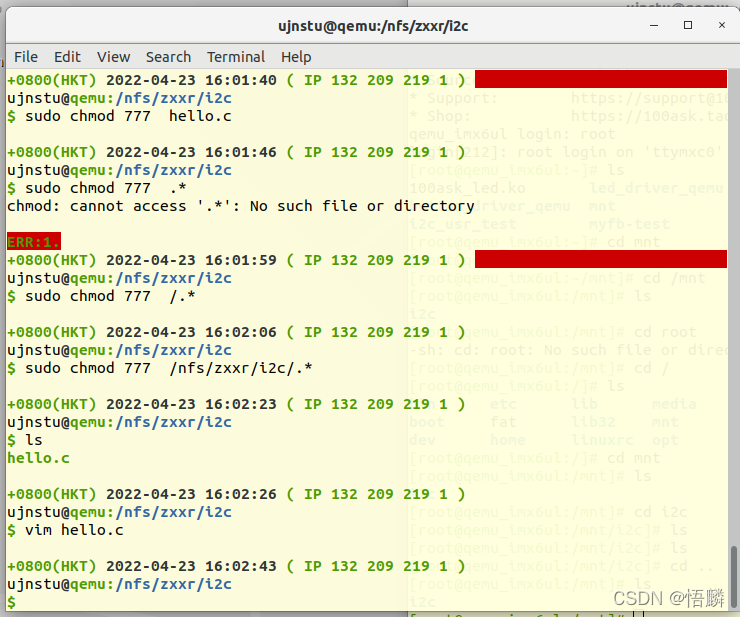Screen dimensions: 740x617
Task: Open the Edit menu
Action: 67,57
